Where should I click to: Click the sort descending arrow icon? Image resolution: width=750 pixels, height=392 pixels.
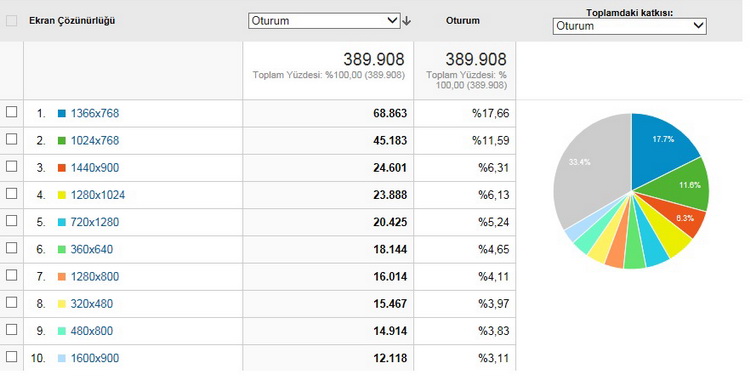click(407, 21)
